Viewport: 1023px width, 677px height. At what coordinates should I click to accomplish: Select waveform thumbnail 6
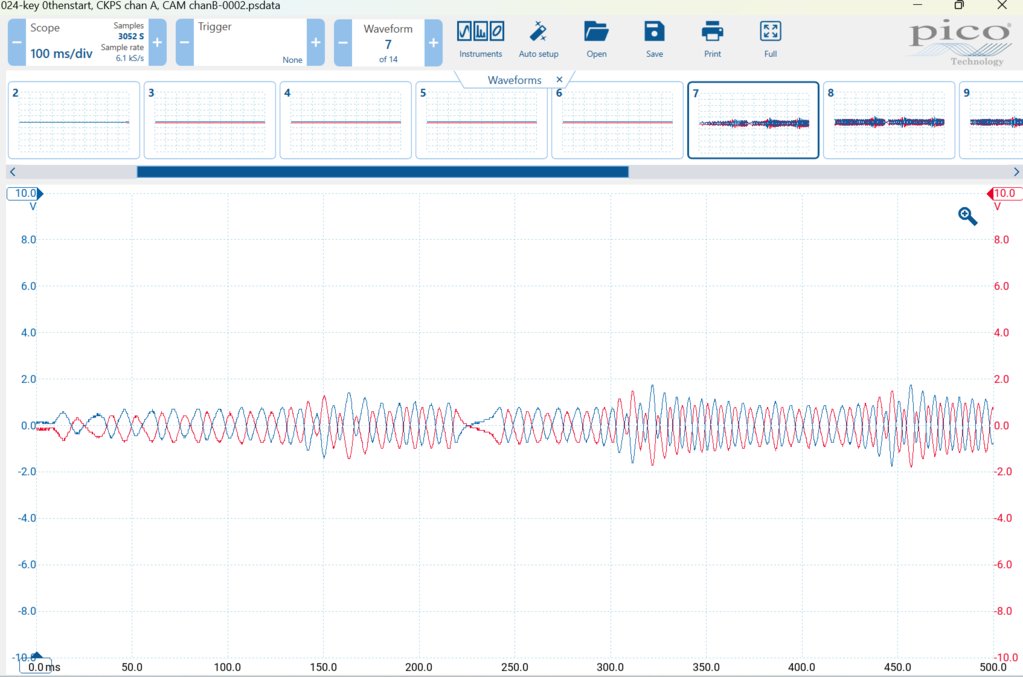617,120
